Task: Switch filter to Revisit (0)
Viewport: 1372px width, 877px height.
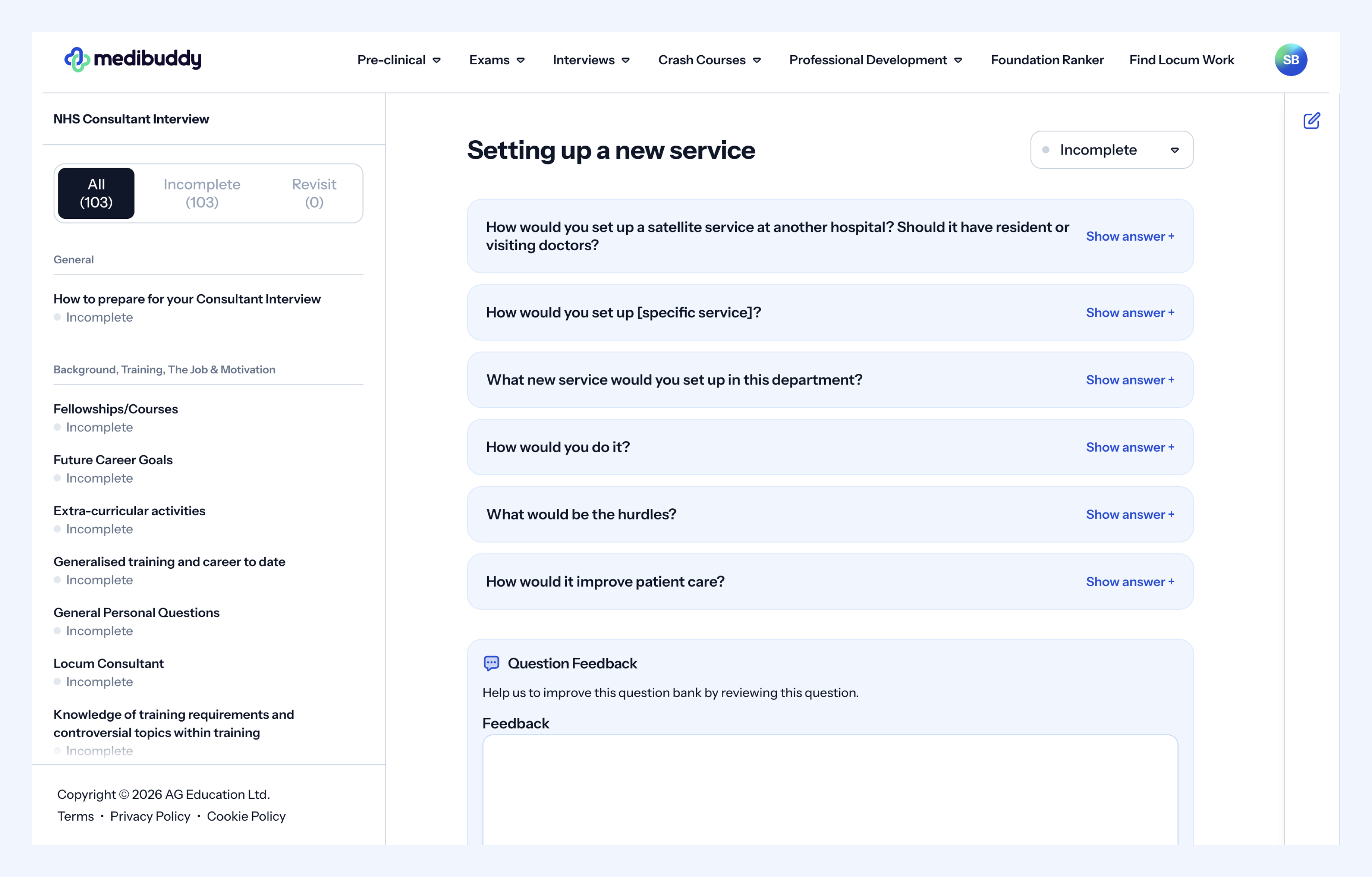Action: pos(314,193)
